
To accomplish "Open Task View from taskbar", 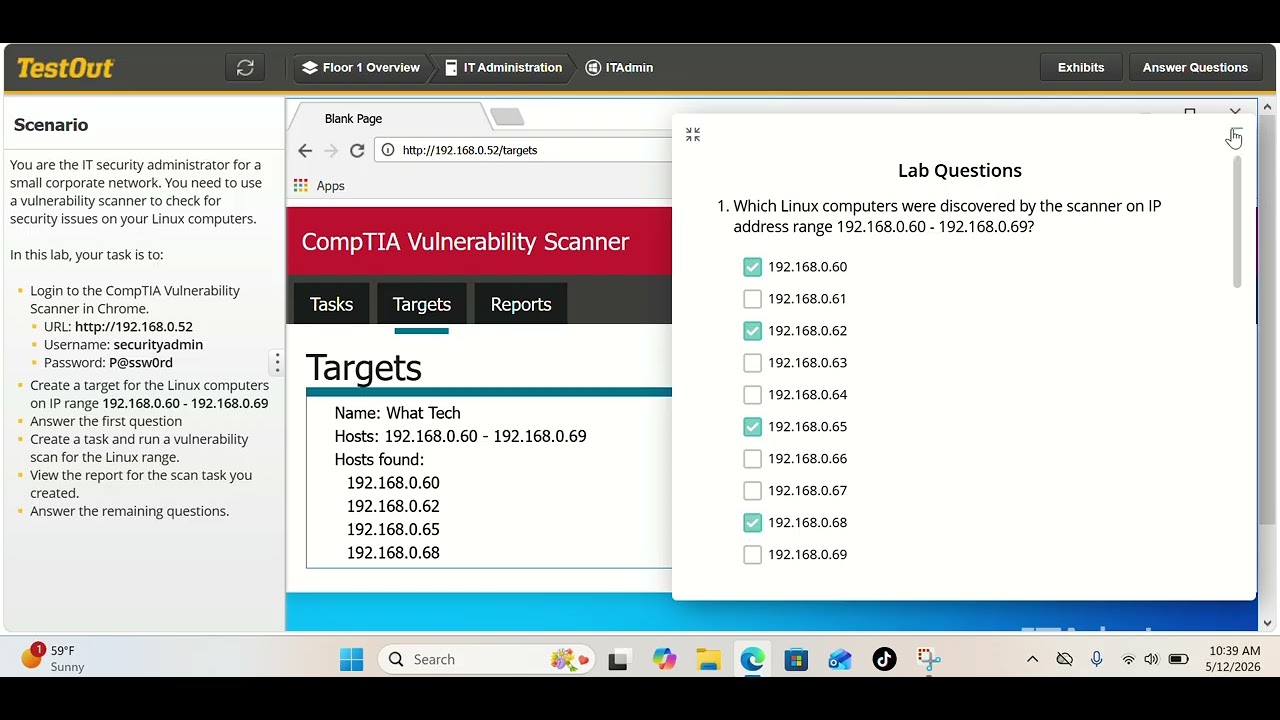I will point(618,660).
